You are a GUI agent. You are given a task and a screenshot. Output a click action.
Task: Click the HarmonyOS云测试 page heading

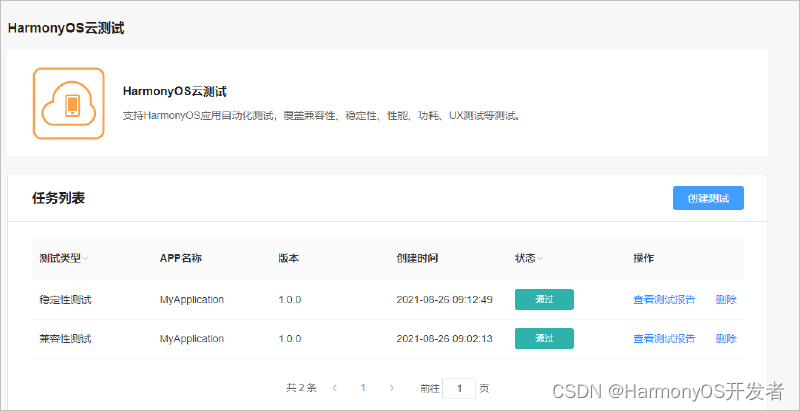pos(66,29)
